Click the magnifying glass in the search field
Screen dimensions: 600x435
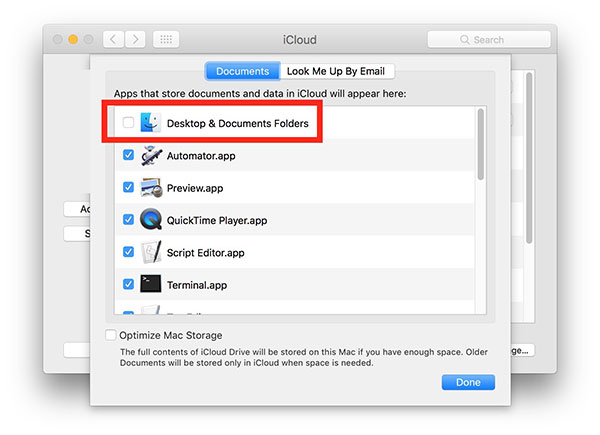(465, 40)
